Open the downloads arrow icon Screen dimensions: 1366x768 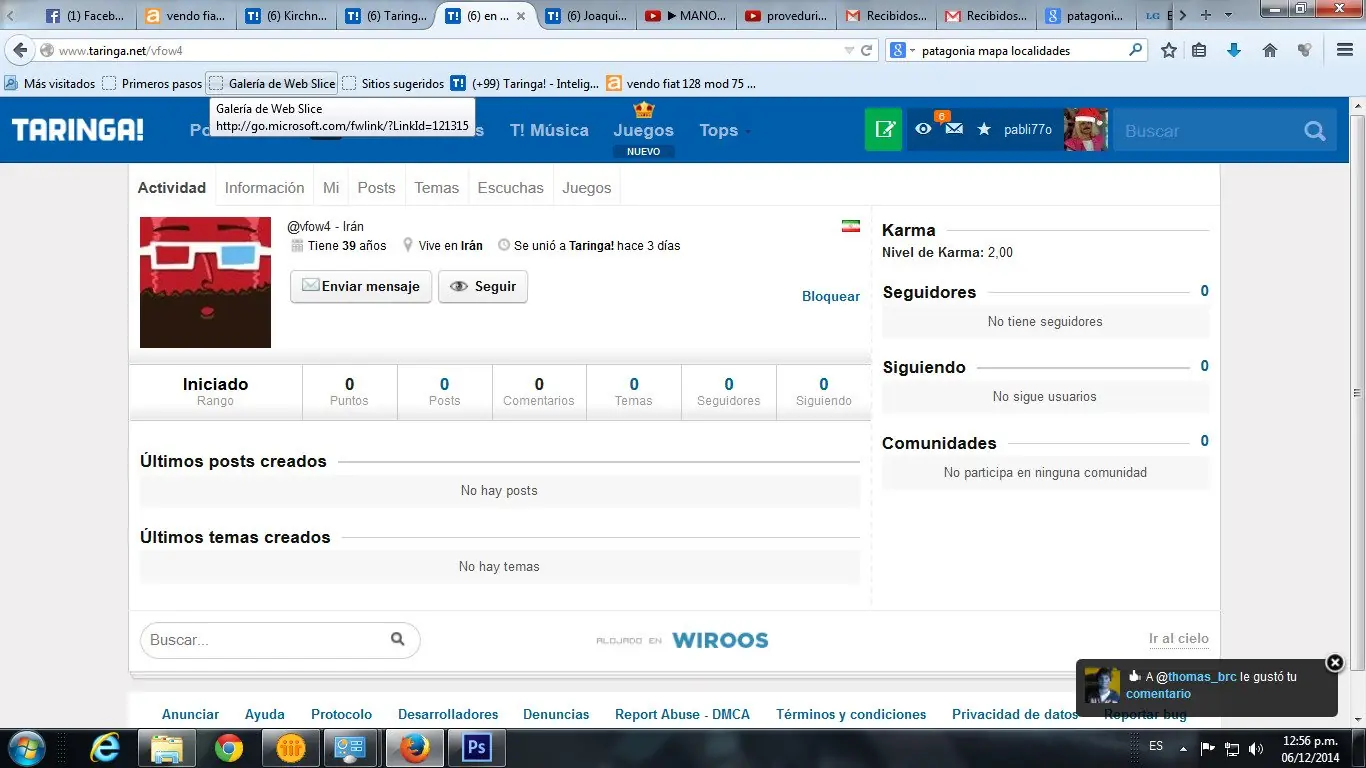1234,50
